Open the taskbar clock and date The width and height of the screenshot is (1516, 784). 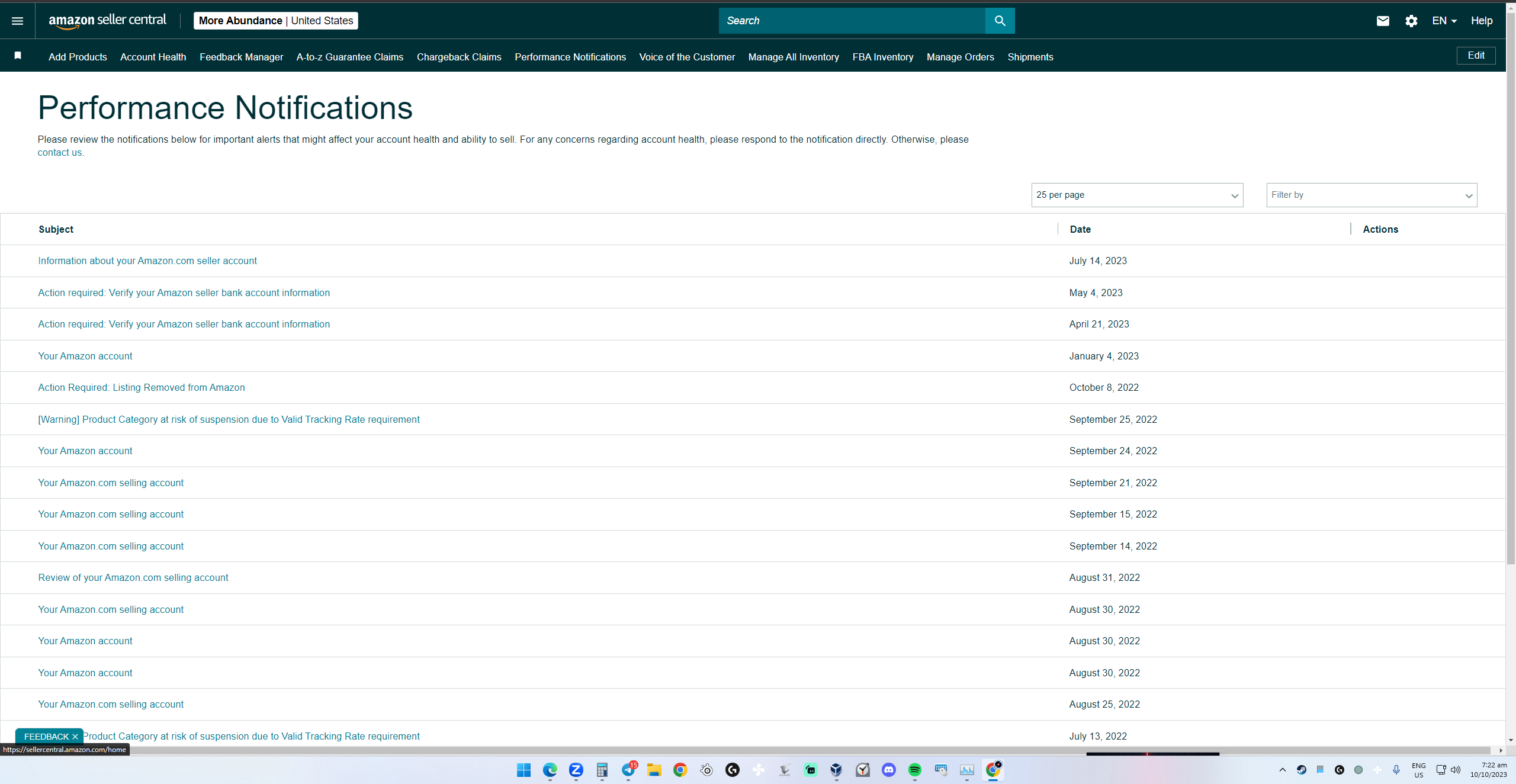(1488, 770)
